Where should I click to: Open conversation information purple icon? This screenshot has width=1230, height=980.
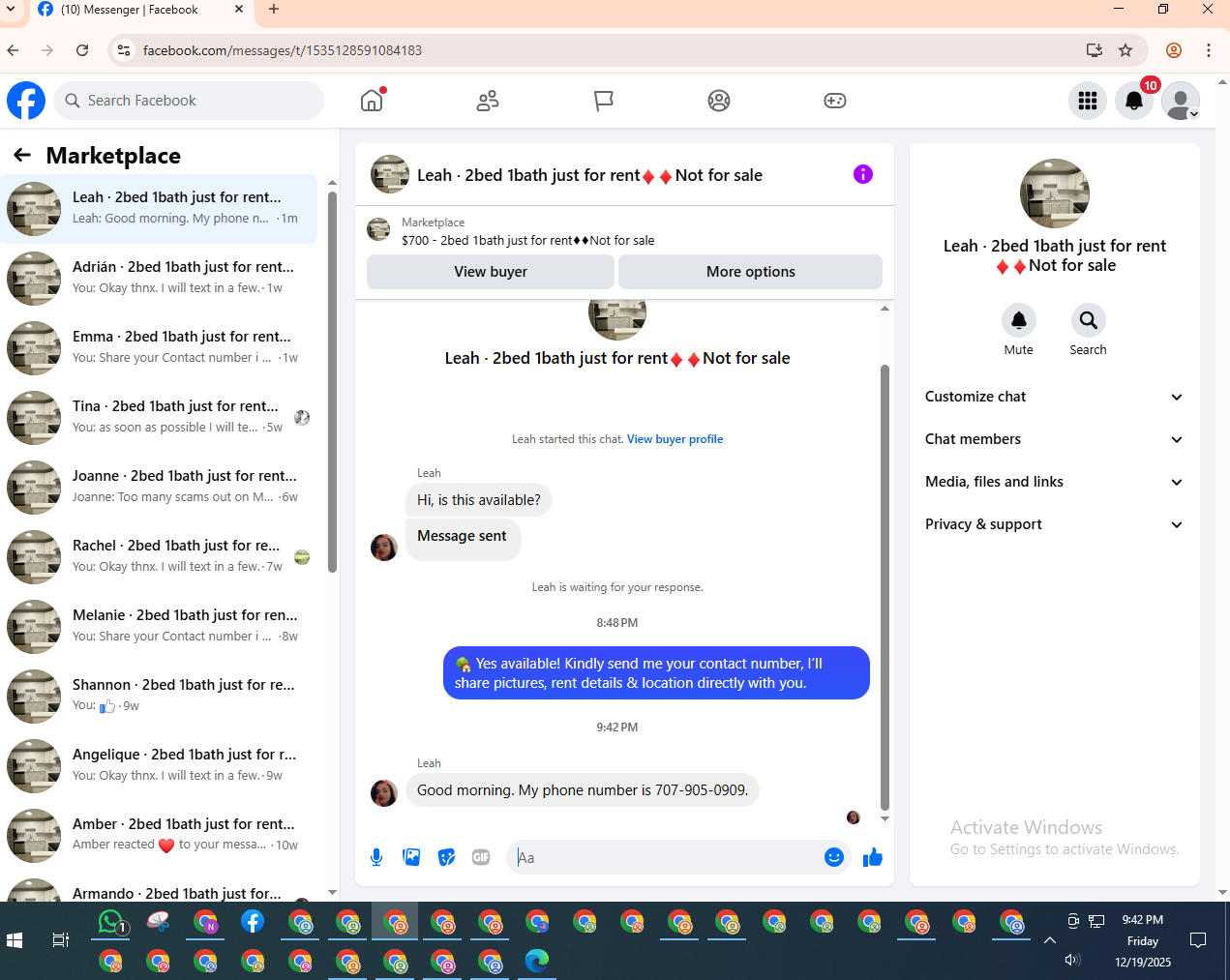[x=863, y=174]
